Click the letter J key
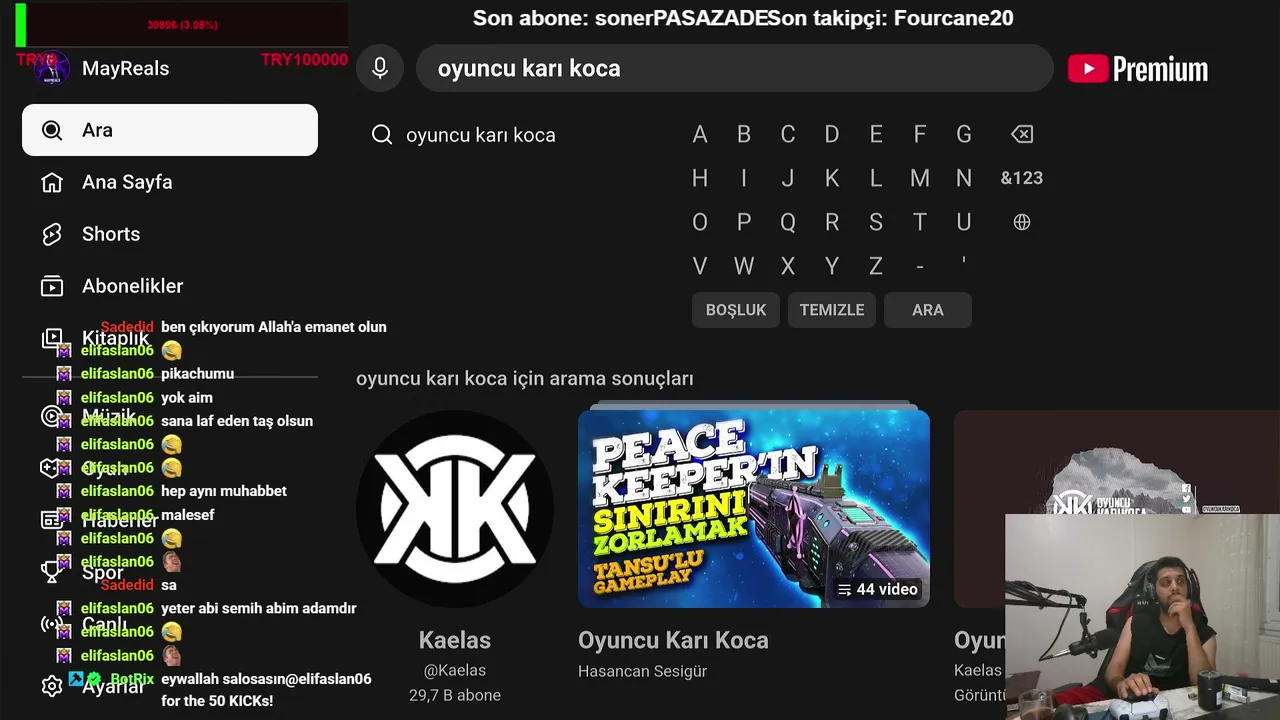1280x720 pixels. [x=788, y=178]
